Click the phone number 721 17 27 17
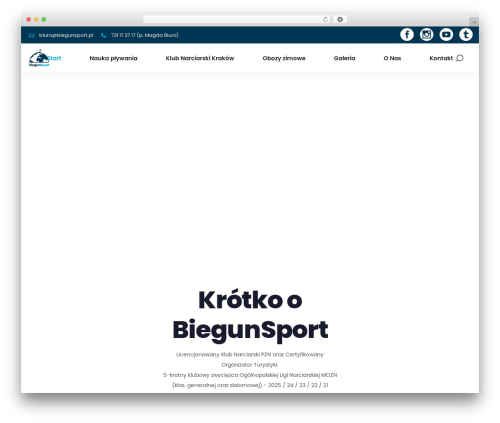Image resolution: width=500 pixels, height=423 pixels. pyautogui.click(x=123, y=35)
